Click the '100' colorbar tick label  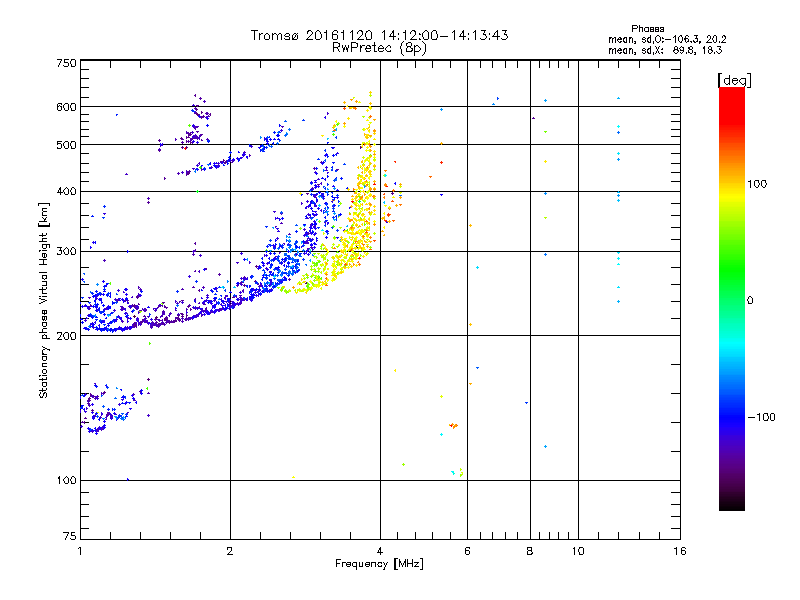(757, 184)
